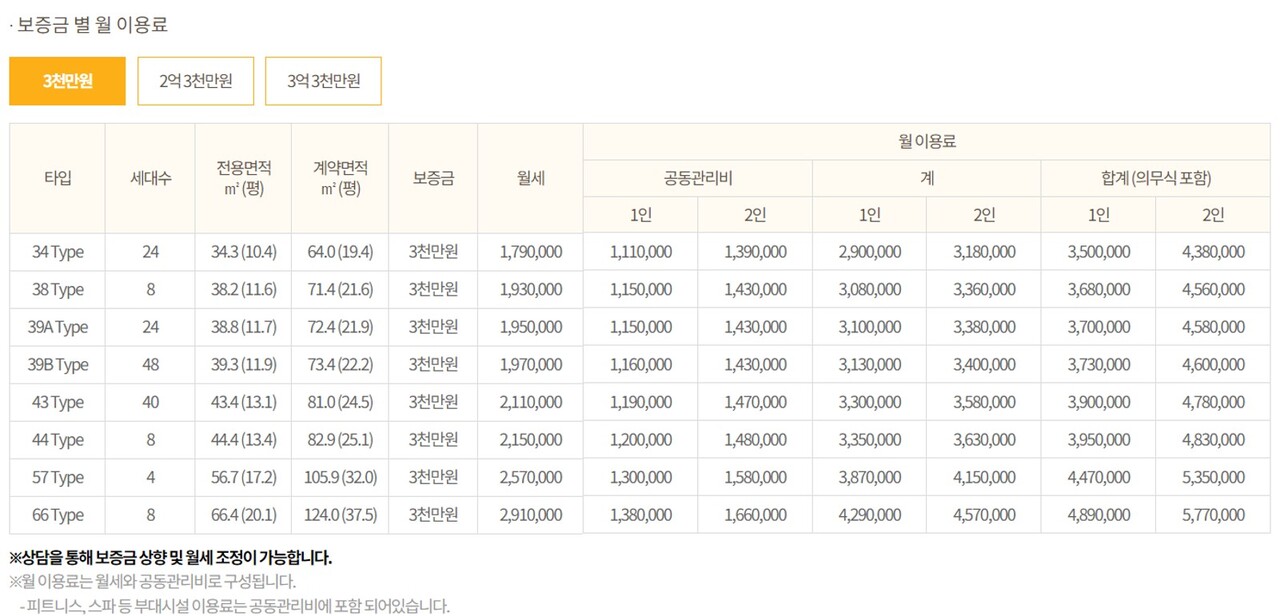Open the 3억 3천만원 deposit tab
The image size is (1280, 616).
(x=323, y=81)
